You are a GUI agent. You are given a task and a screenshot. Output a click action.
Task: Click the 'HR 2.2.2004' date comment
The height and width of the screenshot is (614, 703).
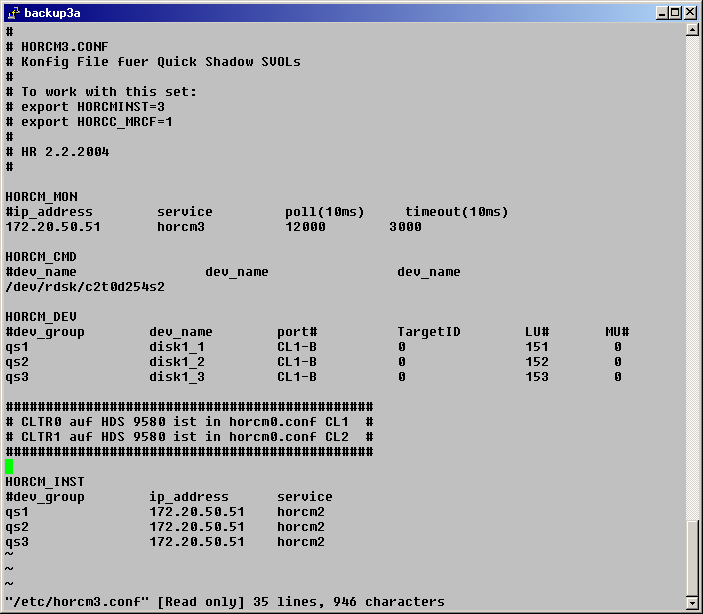tap(65, 152)
